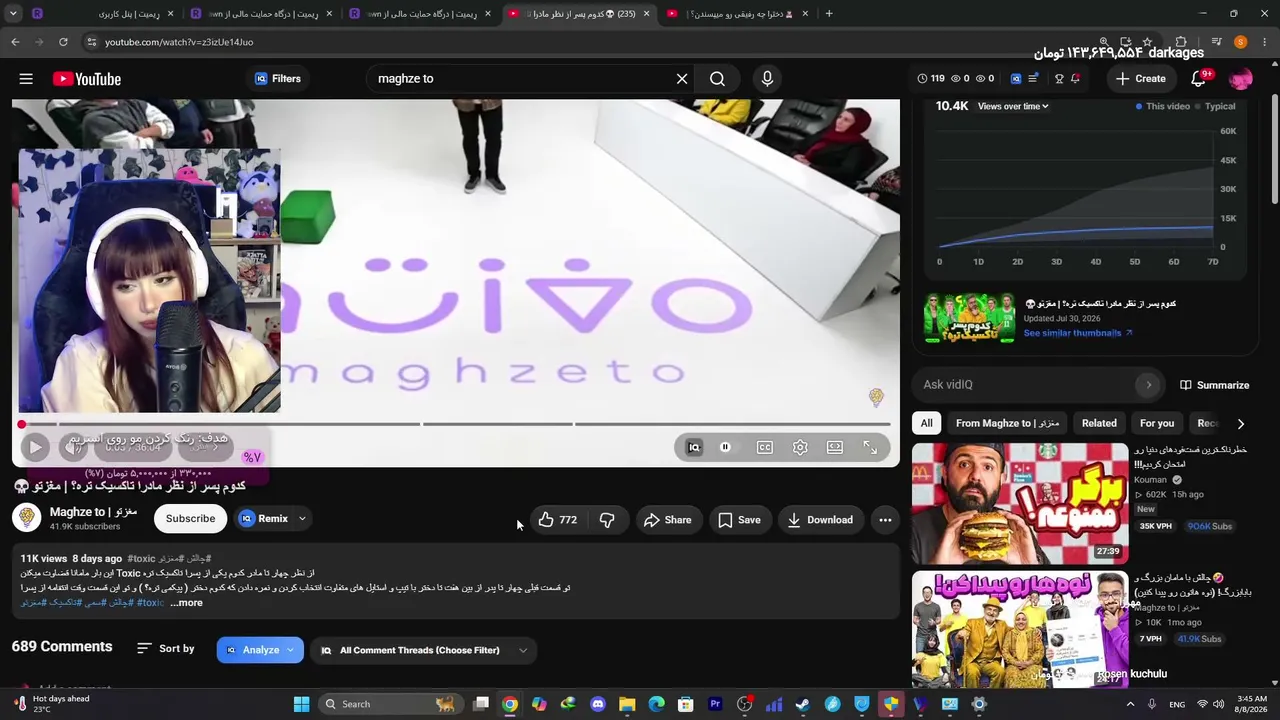The image size is (1280, 720).
Task: Like the video
Action: 557,520
